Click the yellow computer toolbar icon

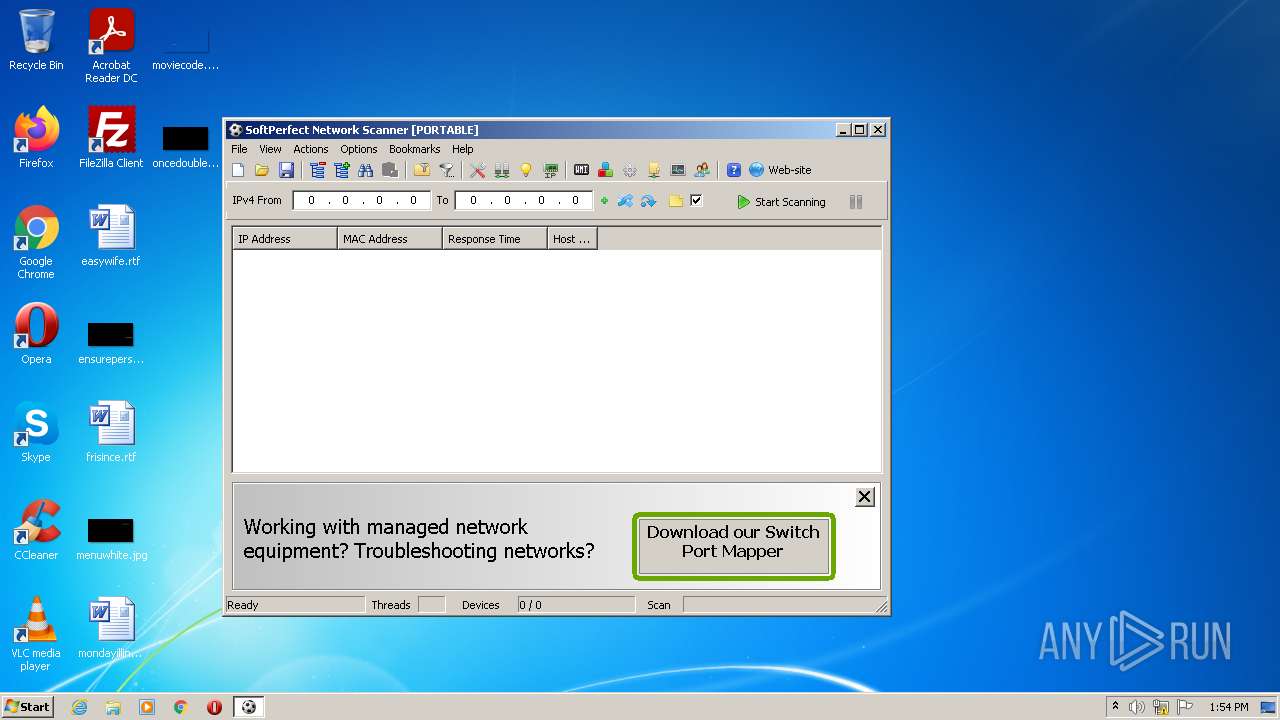(x=654, y=170)
